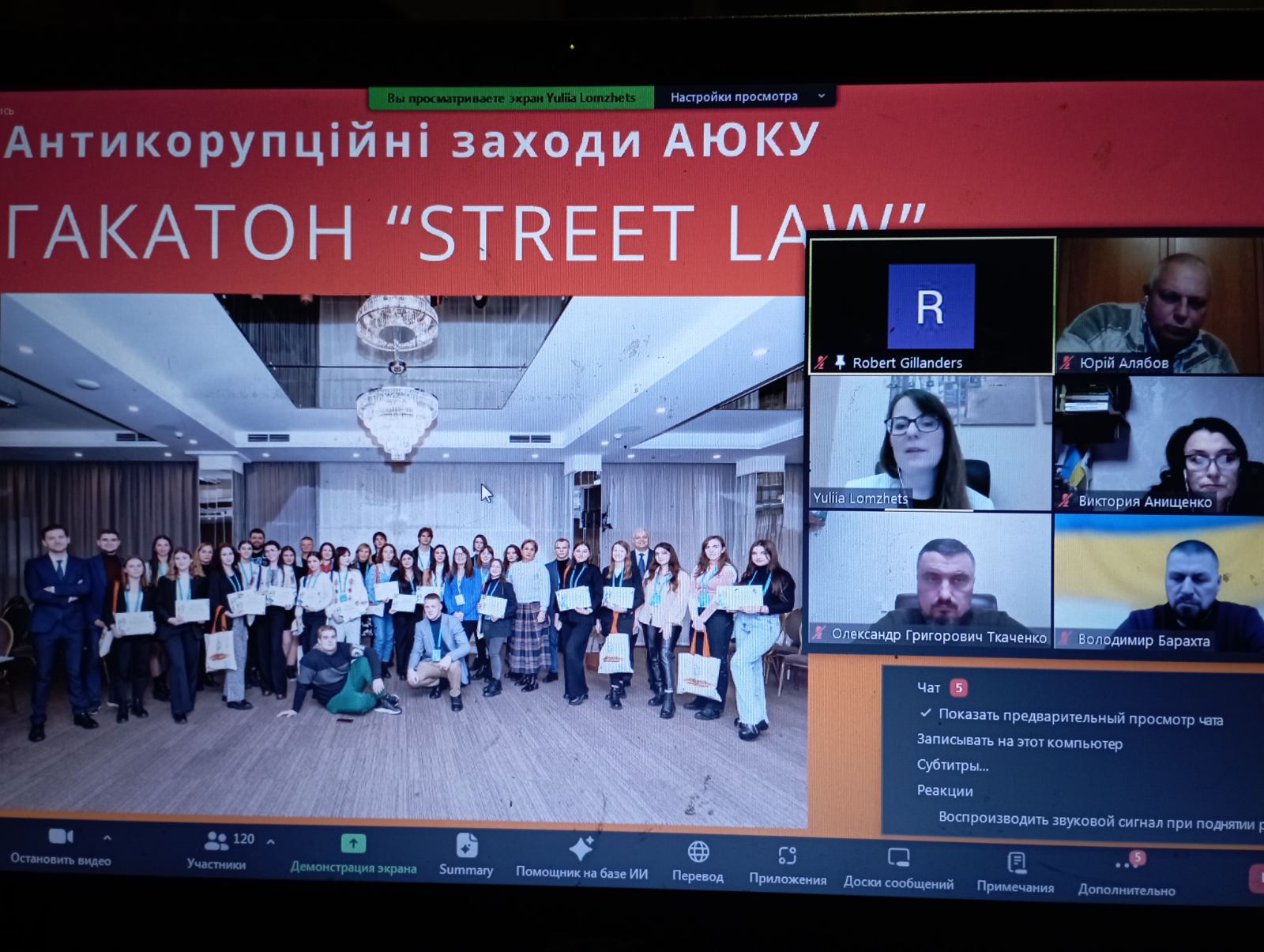Image resolution: width=1264 pixels, height=952 pixels.
Task: Click muted mic icon on Виктория Анищенко
Action: [1065, 500]
